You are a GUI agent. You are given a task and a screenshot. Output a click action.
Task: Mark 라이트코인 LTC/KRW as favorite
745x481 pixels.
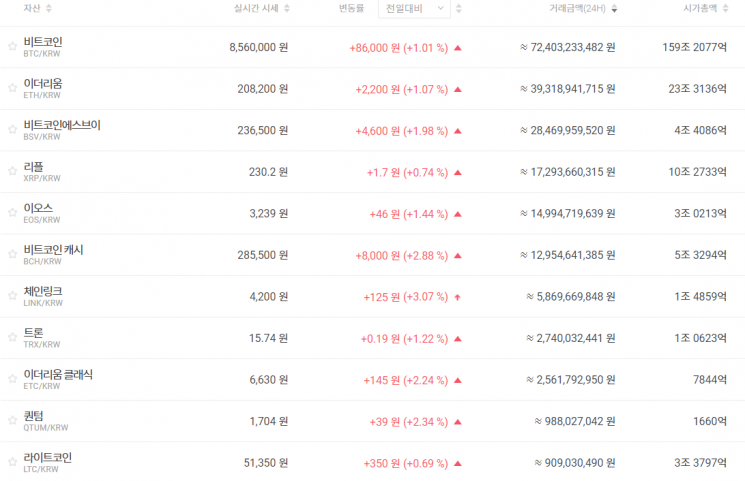12,462
